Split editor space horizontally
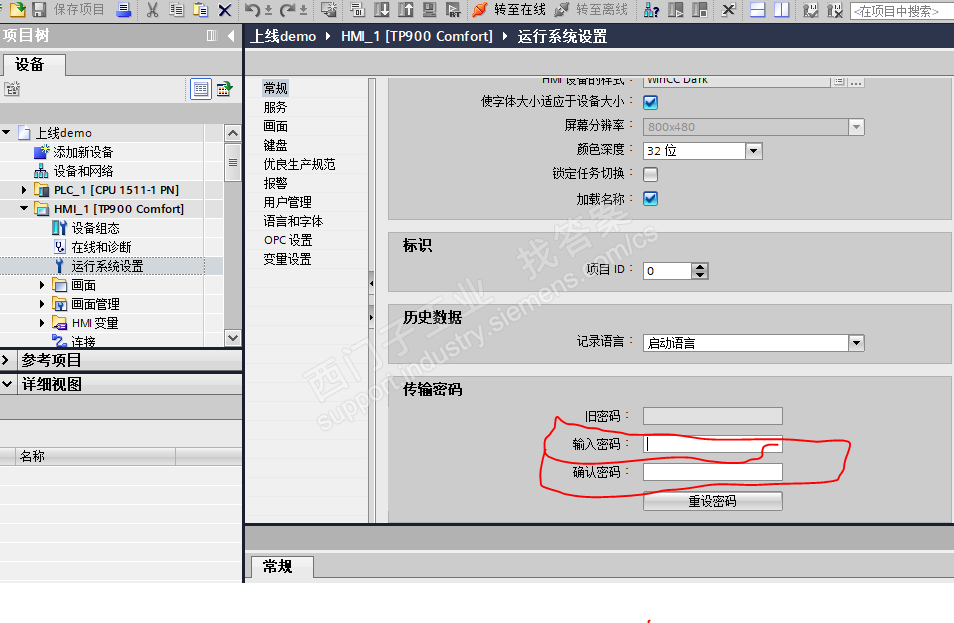The image size is (954, 623). click(757, 10)
